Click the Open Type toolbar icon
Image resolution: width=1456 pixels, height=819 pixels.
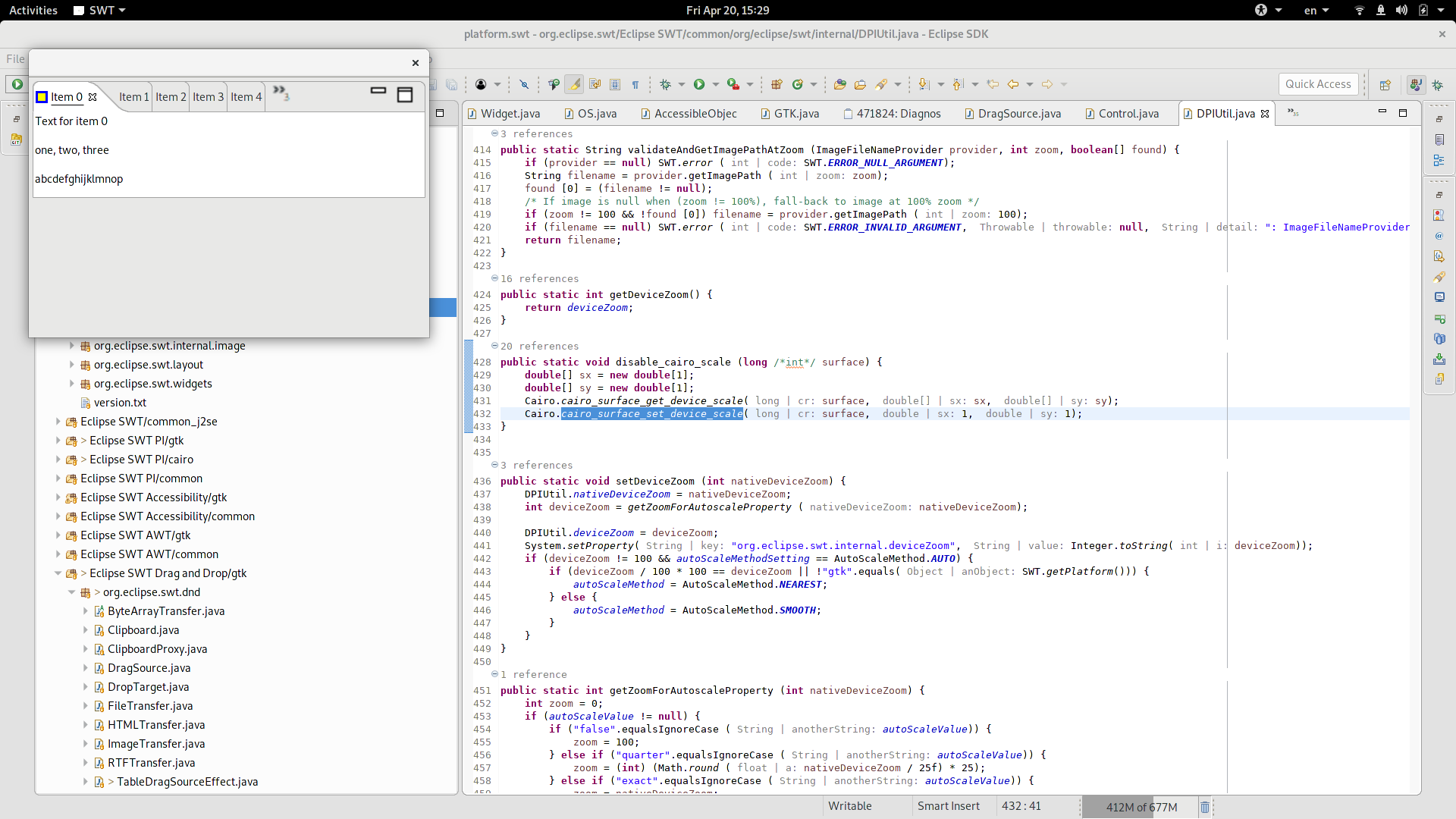pyautogui.click(x=839, y=84)
